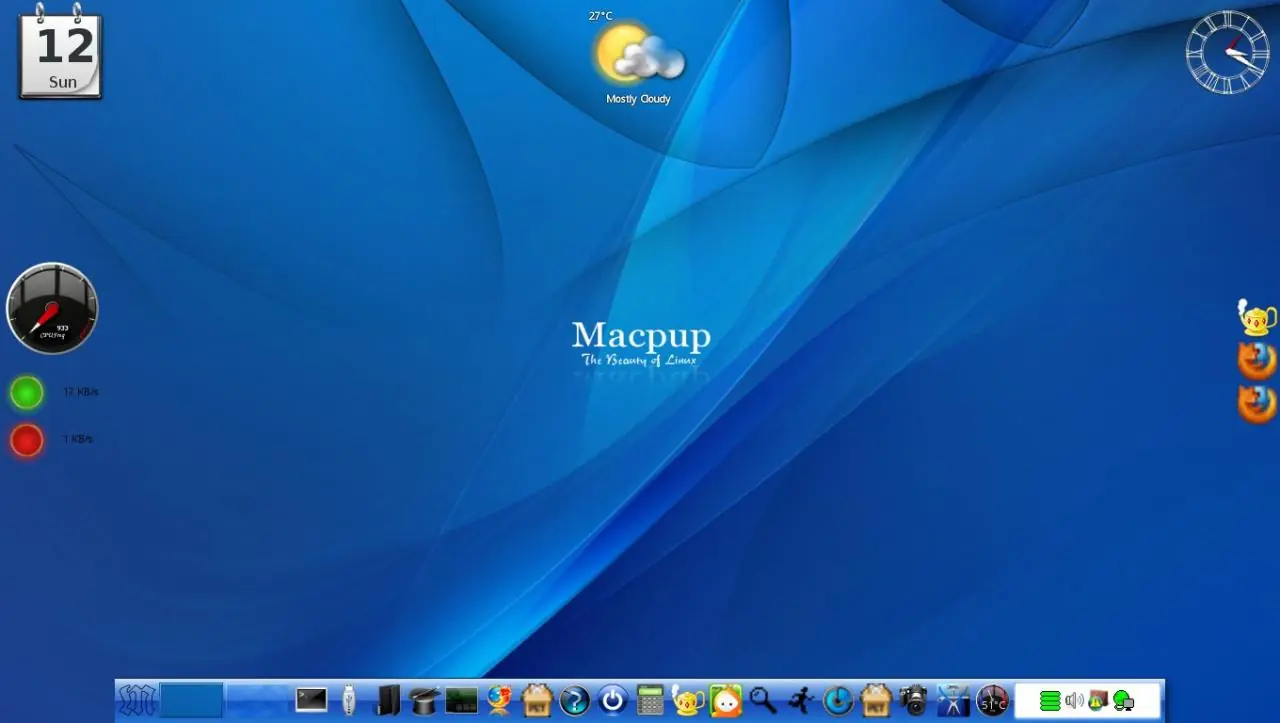
Task: Click the "27°C" temperature reading
Action: click(x=600, y=16)
